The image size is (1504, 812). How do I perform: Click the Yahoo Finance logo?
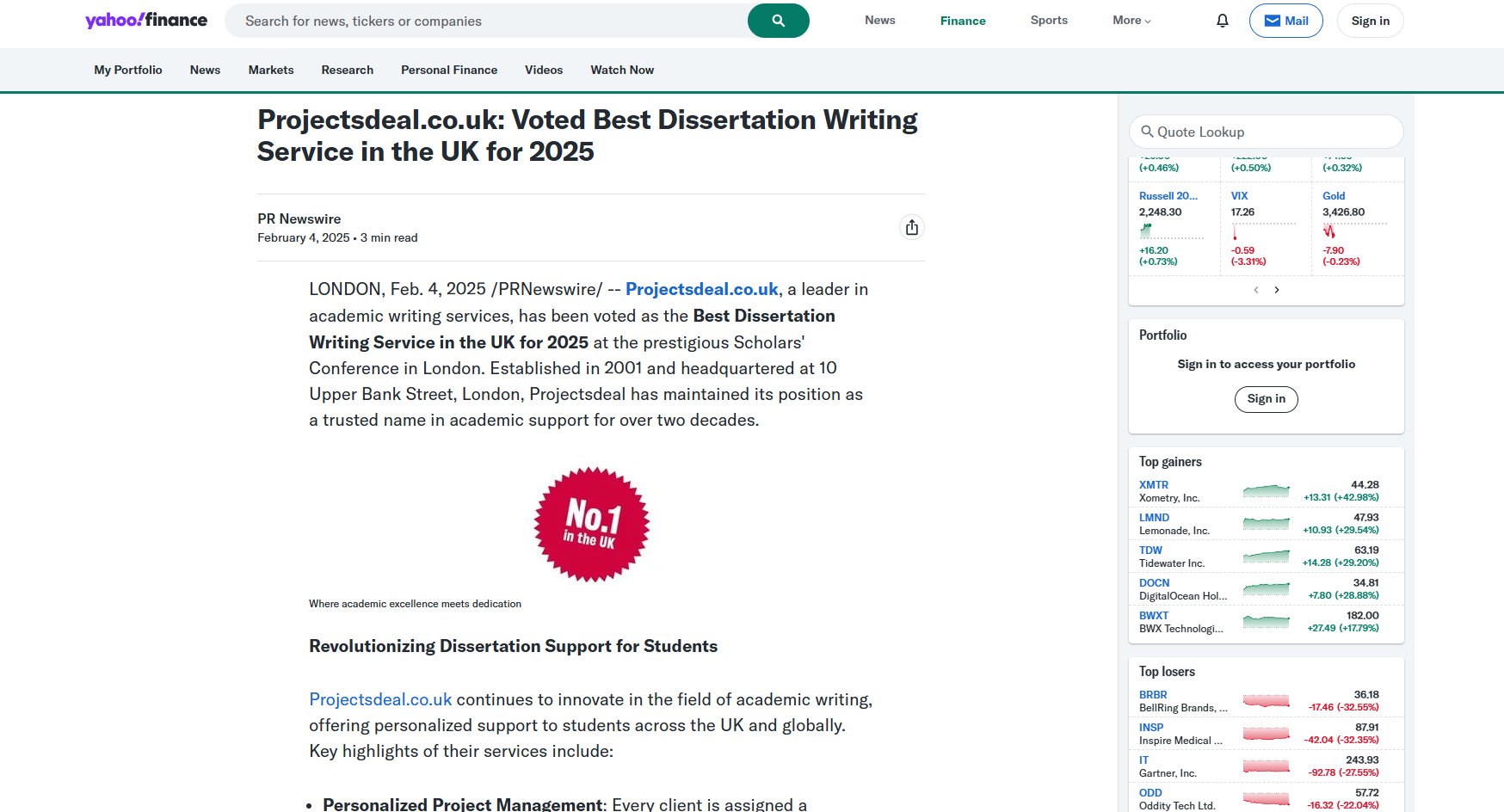click(146, 20)
